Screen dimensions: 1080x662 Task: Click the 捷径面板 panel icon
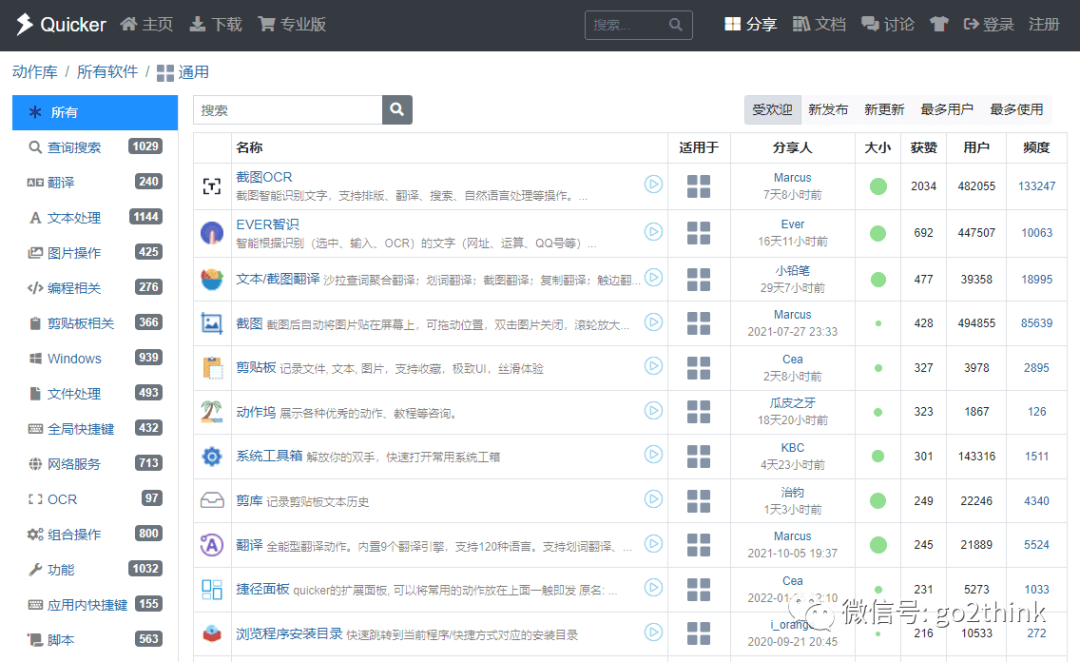pos(212,589)
